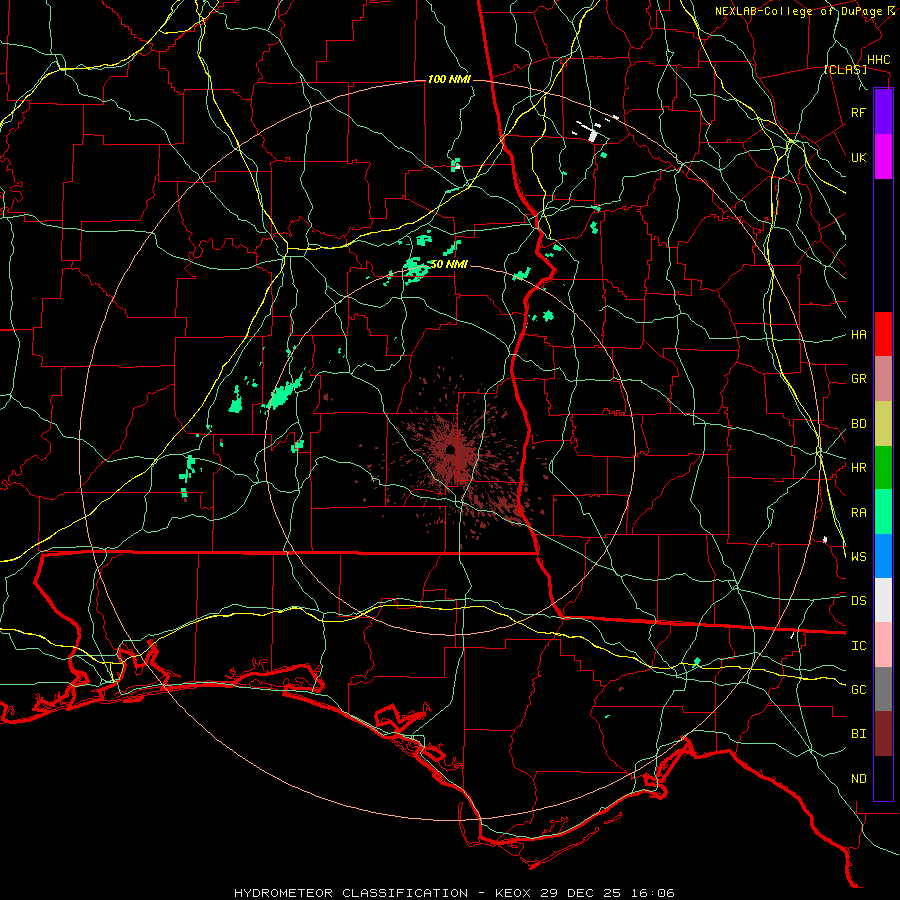Click the 50 NMI range ring label
900x900 pixels.
449,265
